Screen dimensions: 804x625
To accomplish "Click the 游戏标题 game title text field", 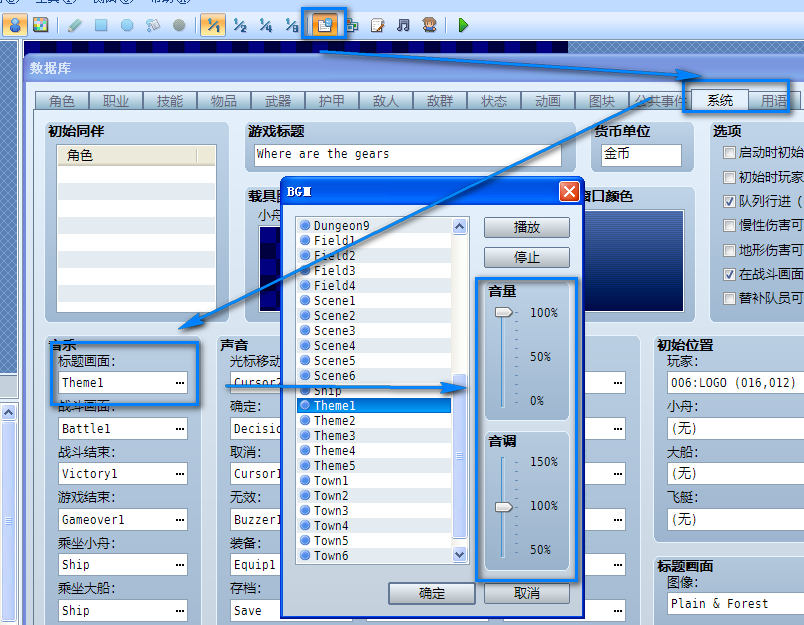I will coord(408,154).
